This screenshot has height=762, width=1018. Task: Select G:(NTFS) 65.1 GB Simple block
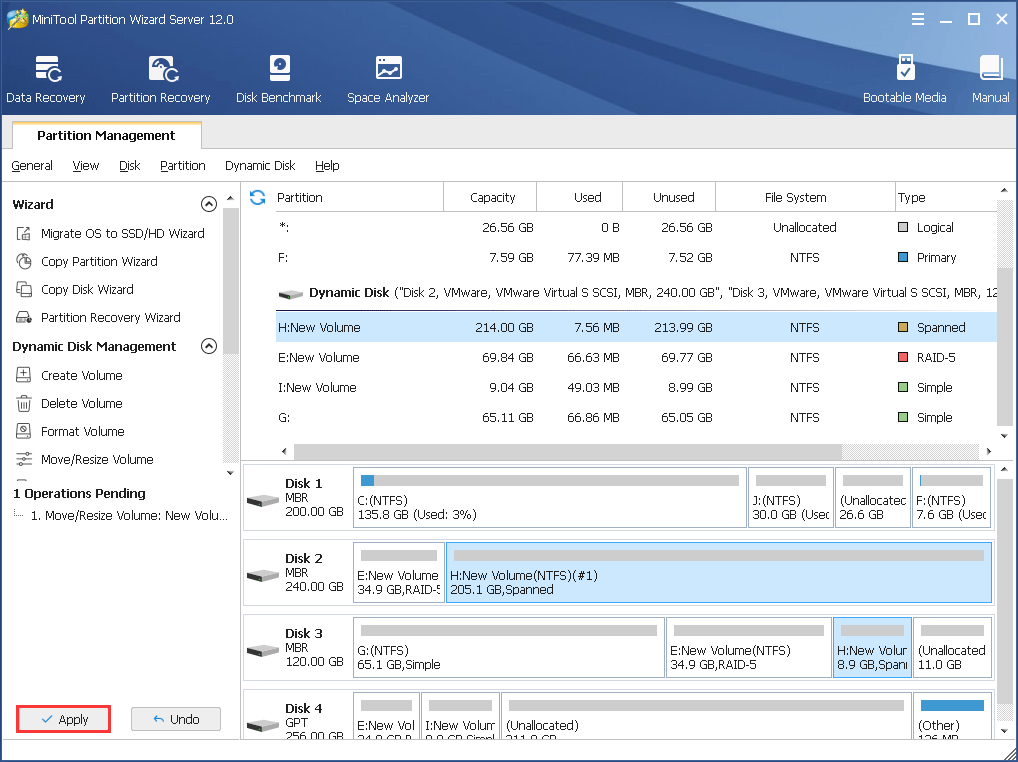(x=508, y=647)
